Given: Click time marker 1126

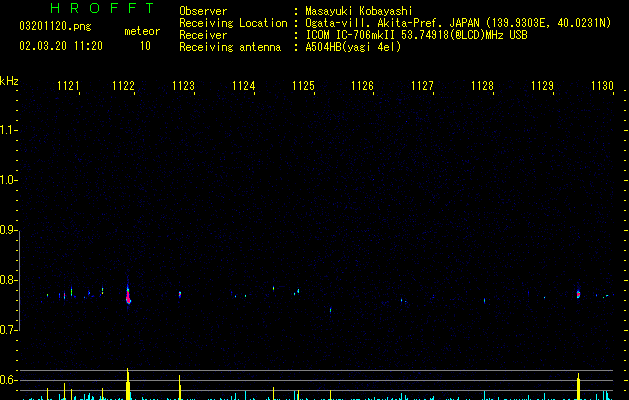Looking at the screenshot, I should click(362, 86).
